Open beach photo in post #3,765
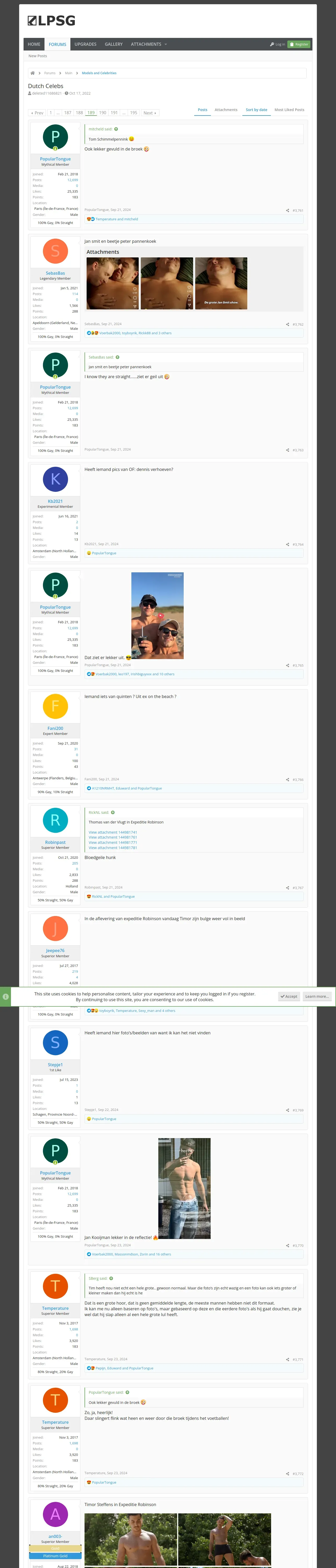The width and height of the screenshot is (336, 1568). coord(157,615)
